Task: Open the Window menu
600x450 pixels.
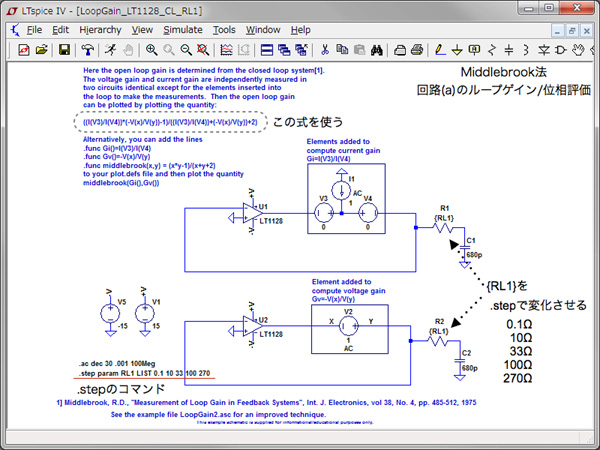Action: [263, 30]
